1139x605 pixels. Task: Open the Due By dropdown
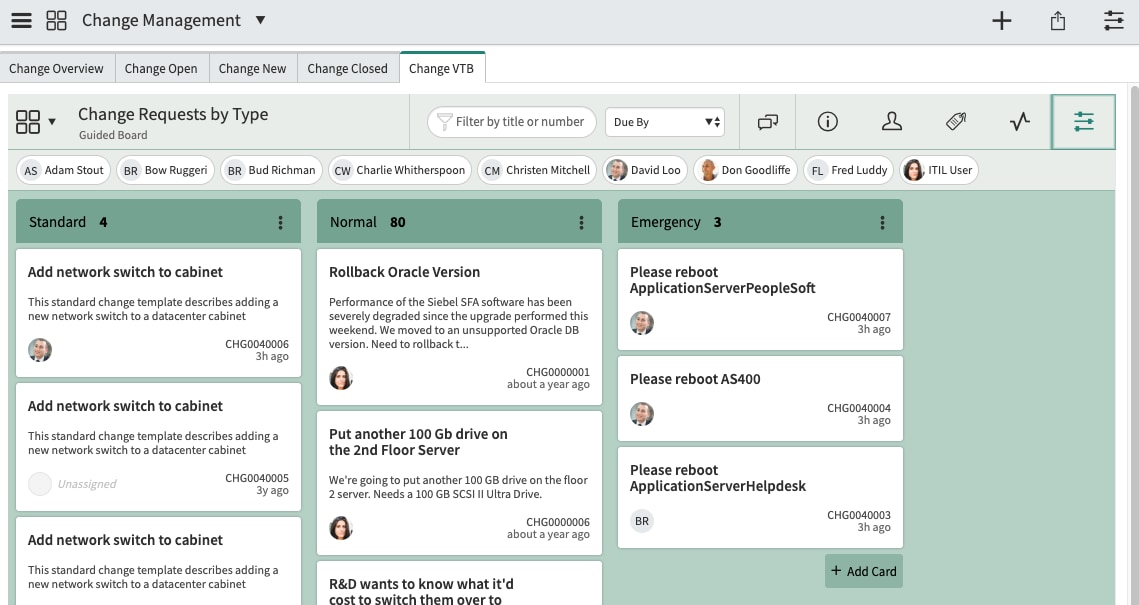coord(664,121)
